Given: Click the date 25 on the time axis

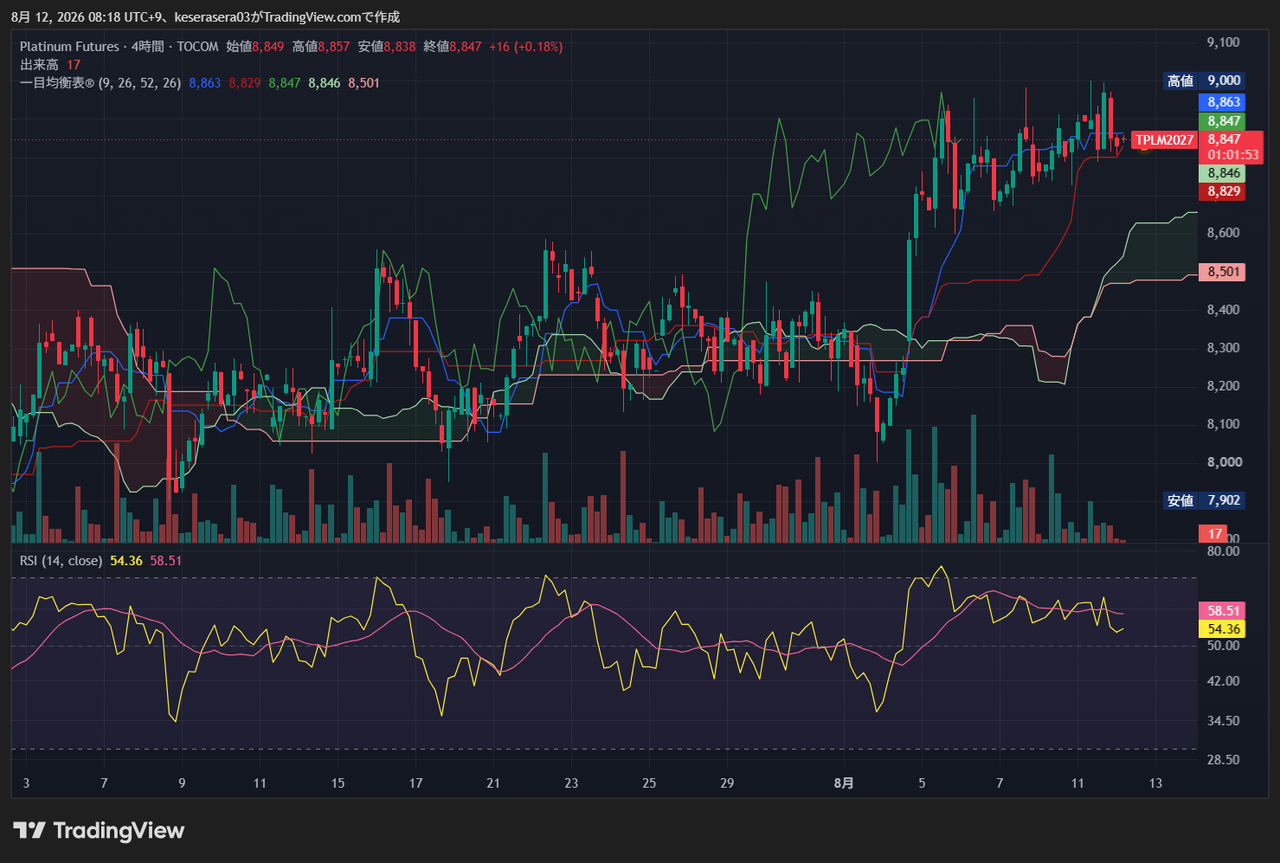Looking at the screenshot, I should point(649,783).
